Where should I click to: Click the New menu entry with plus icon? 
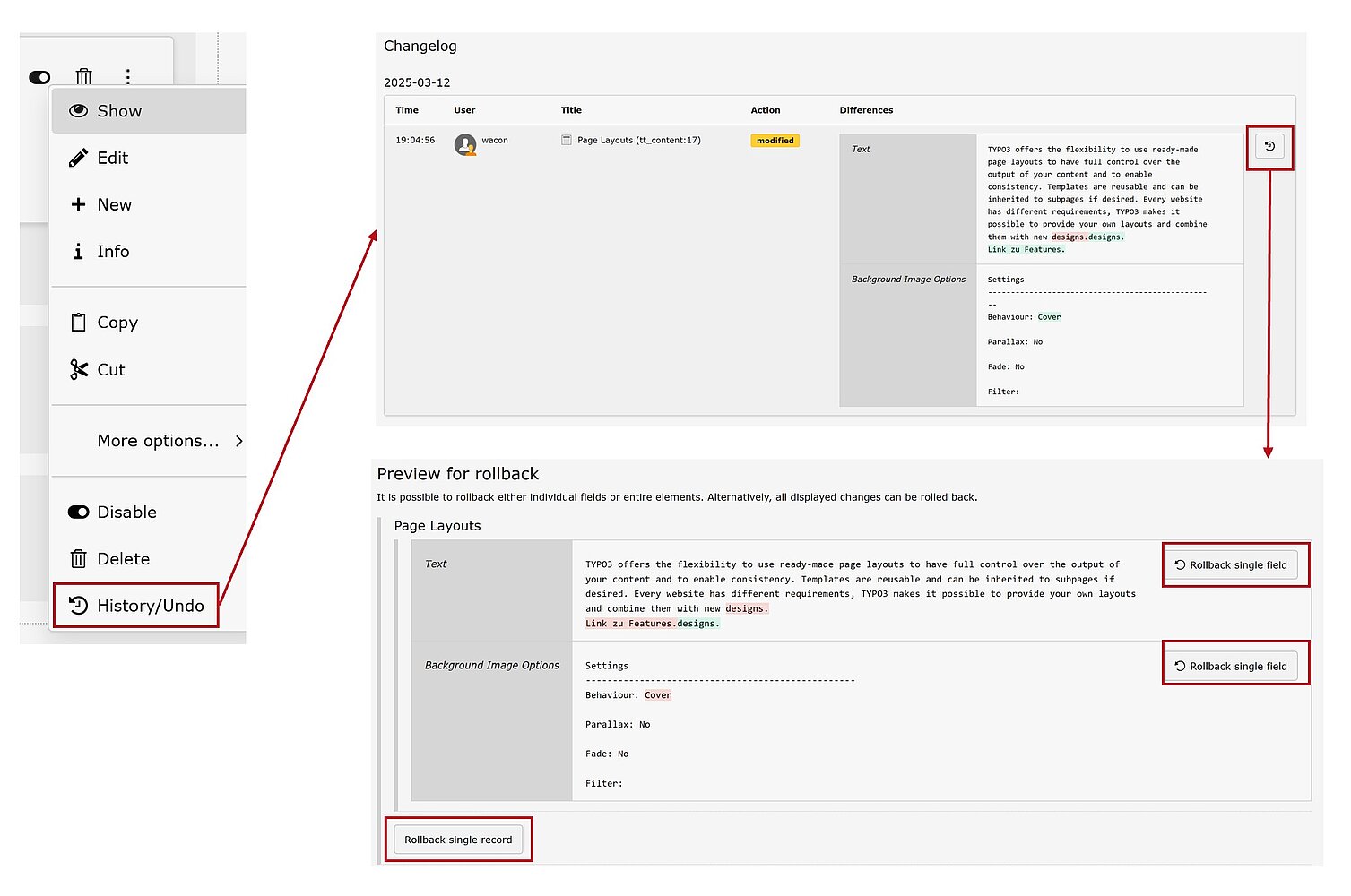114,204
